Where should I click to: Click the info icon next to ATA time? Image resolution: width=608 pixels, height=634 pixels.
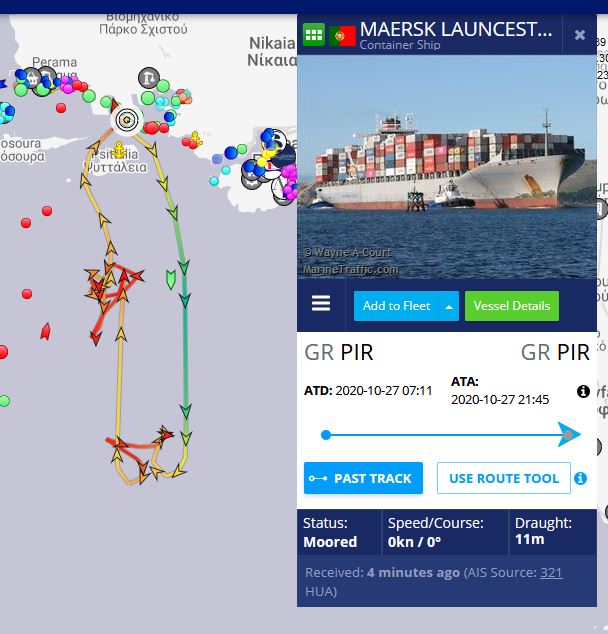coord(583,391)
